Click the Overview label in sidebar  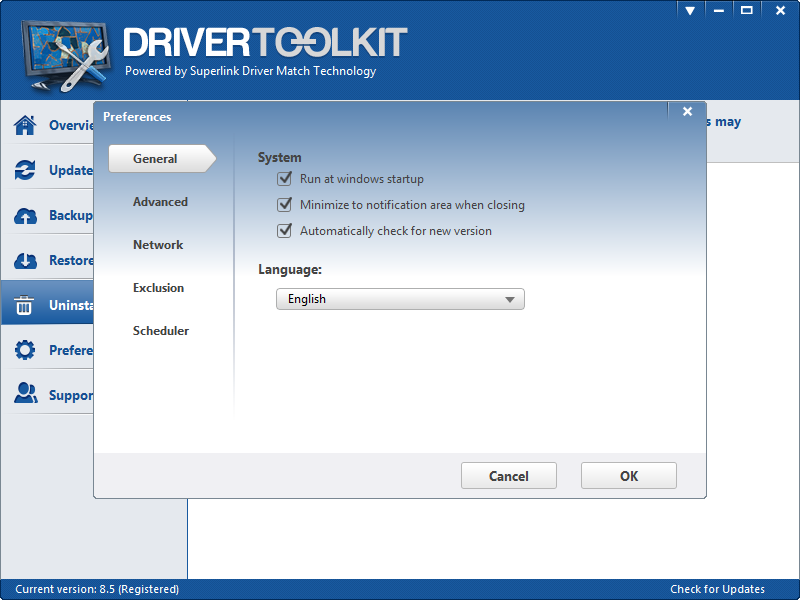coord(71,125)
